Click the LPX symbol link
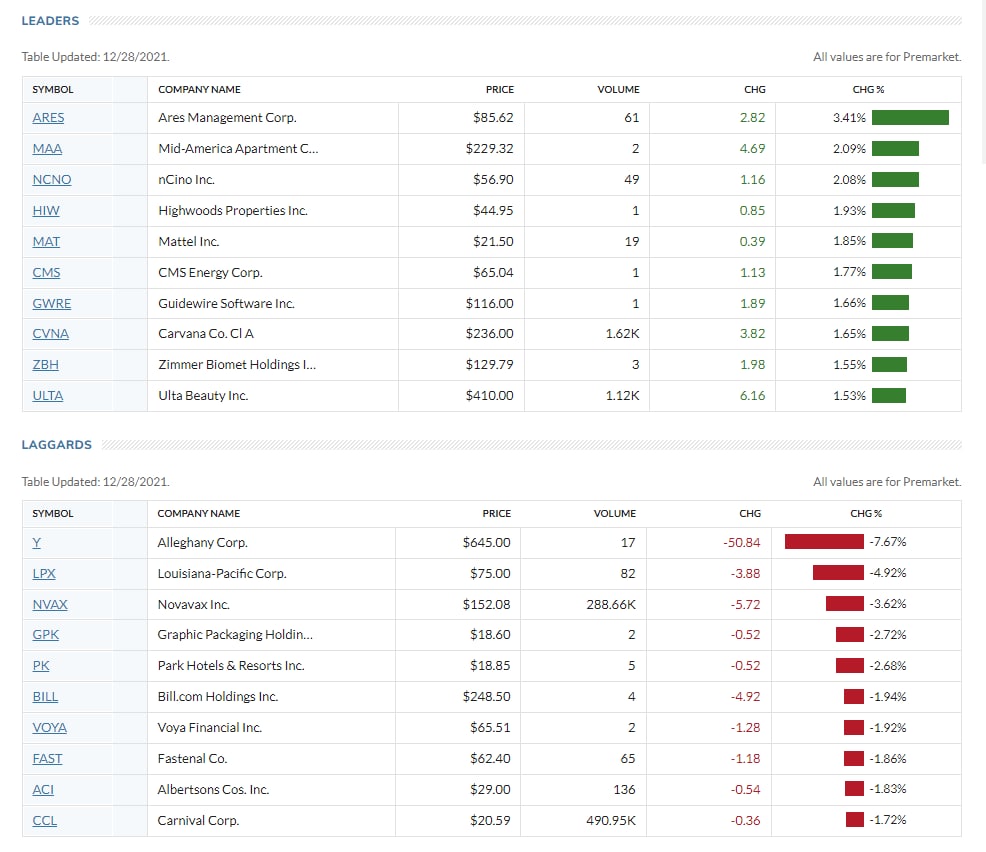 pos(44,573)
